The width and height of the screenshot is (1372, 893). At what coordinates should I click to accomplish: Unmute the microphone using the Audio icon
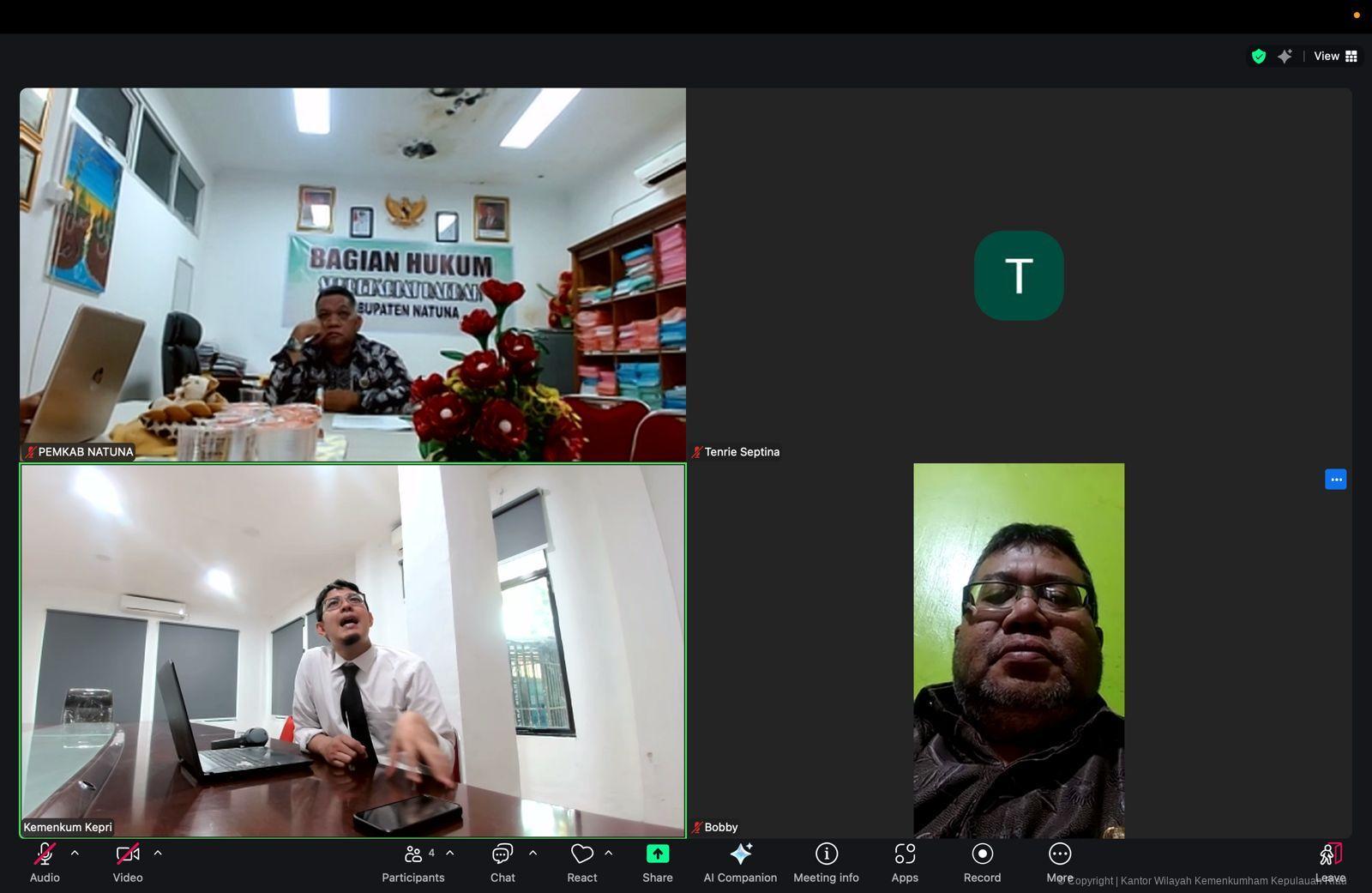pyautogui.click(x=45, y=854)
